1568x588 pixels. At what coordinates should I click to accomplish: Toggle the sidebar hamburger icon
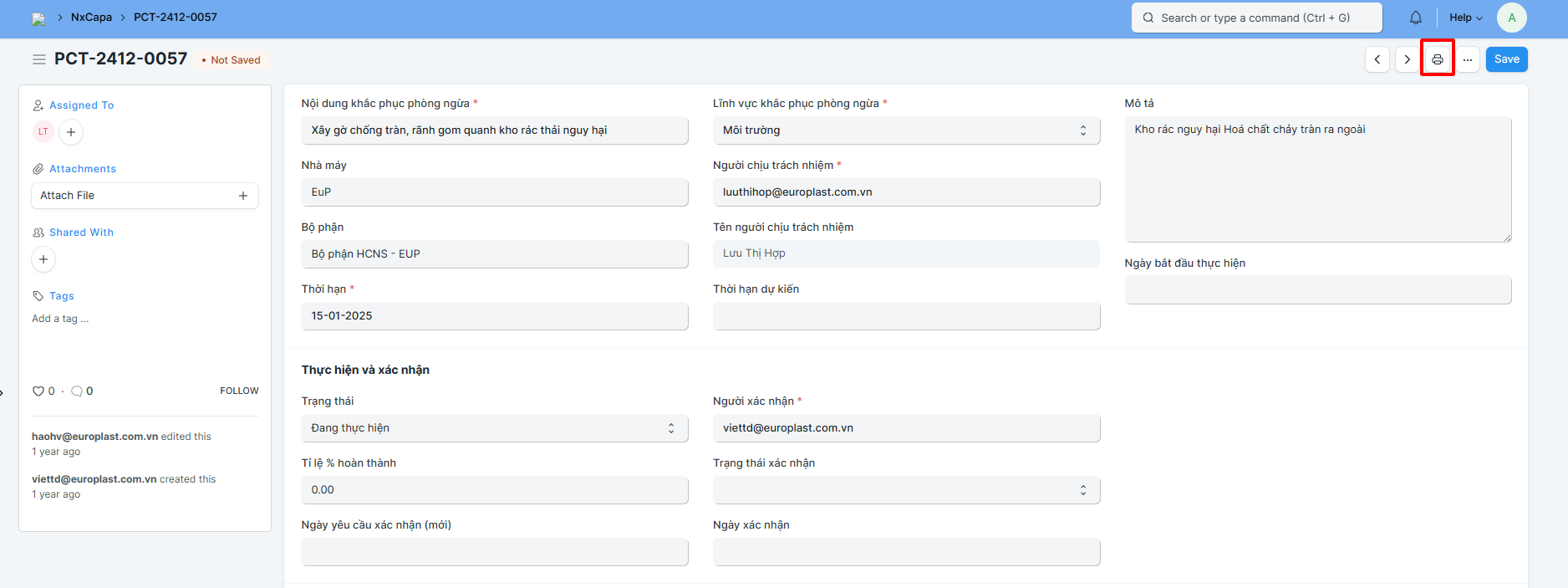coord(38,59)
